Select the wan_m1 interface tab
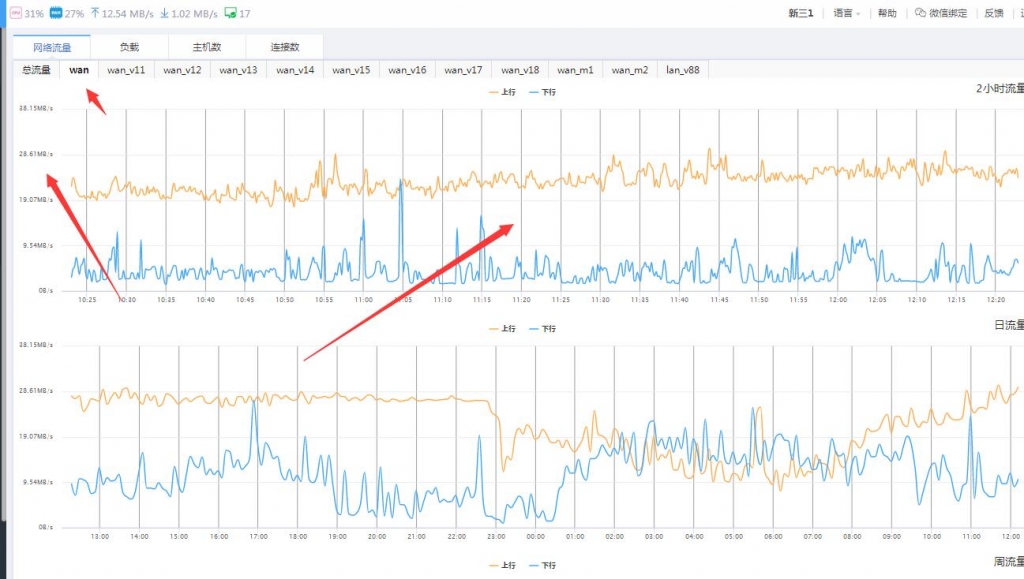 point(575,70)
